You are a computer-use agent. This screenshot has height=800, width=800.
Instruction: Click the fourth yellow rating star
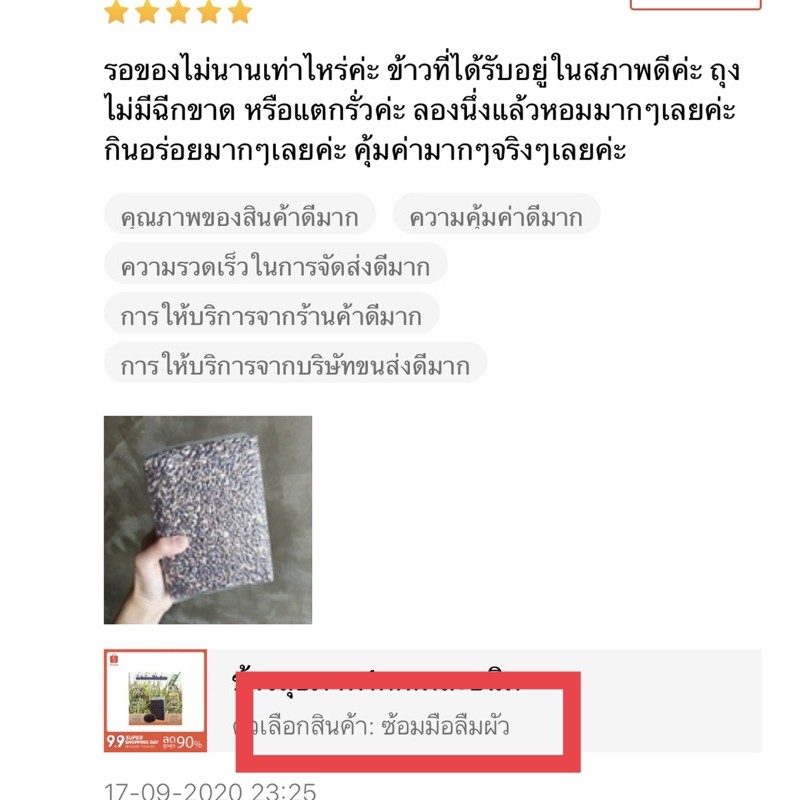point(209,12)
